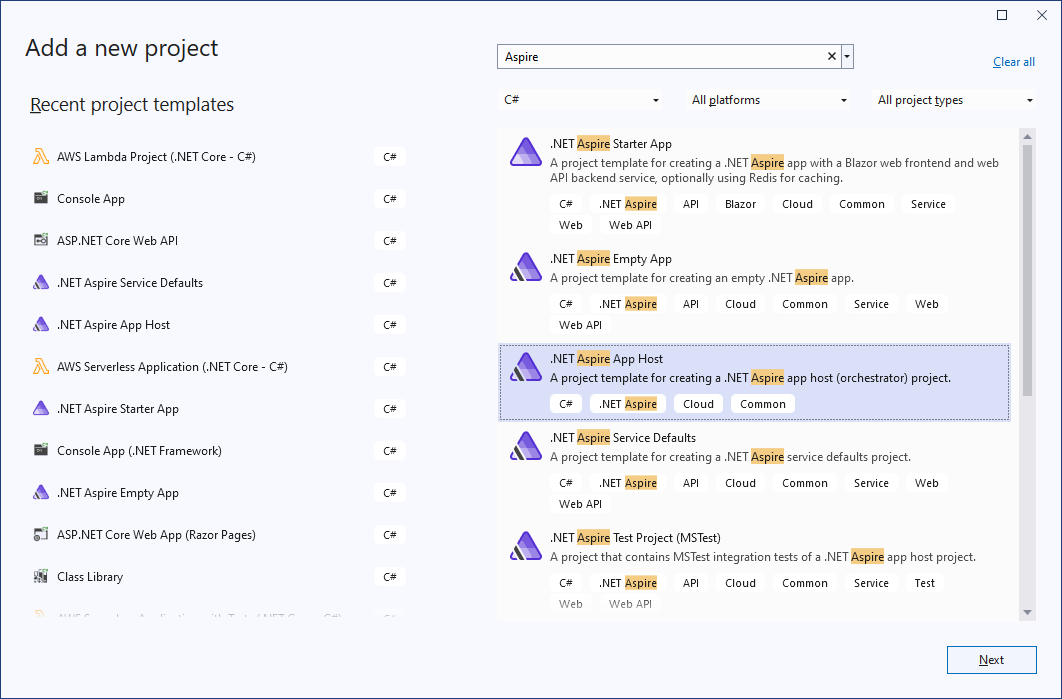This screenshot has height=699, width=1062.
Task: Select the .NET Aspire Starter App result icon
Action: point(525,152)
